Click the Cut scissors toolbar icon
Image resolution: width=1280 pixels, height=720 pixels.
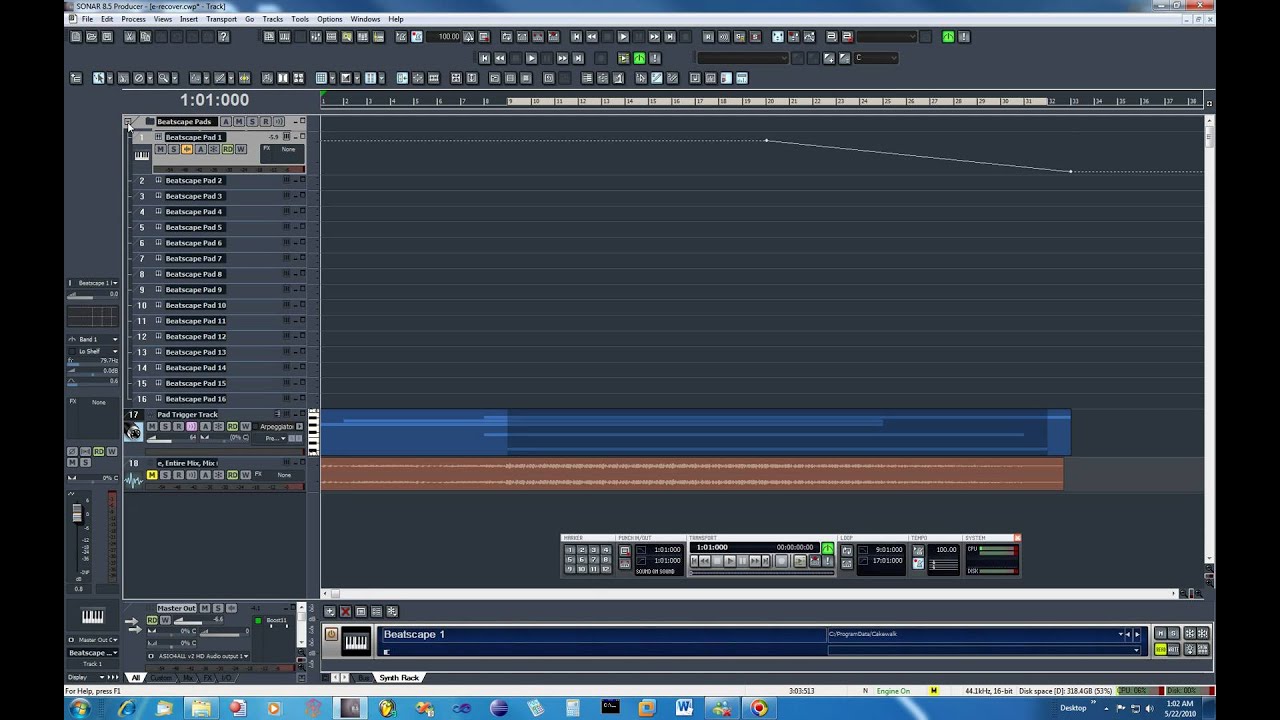(x=130, y=37)
